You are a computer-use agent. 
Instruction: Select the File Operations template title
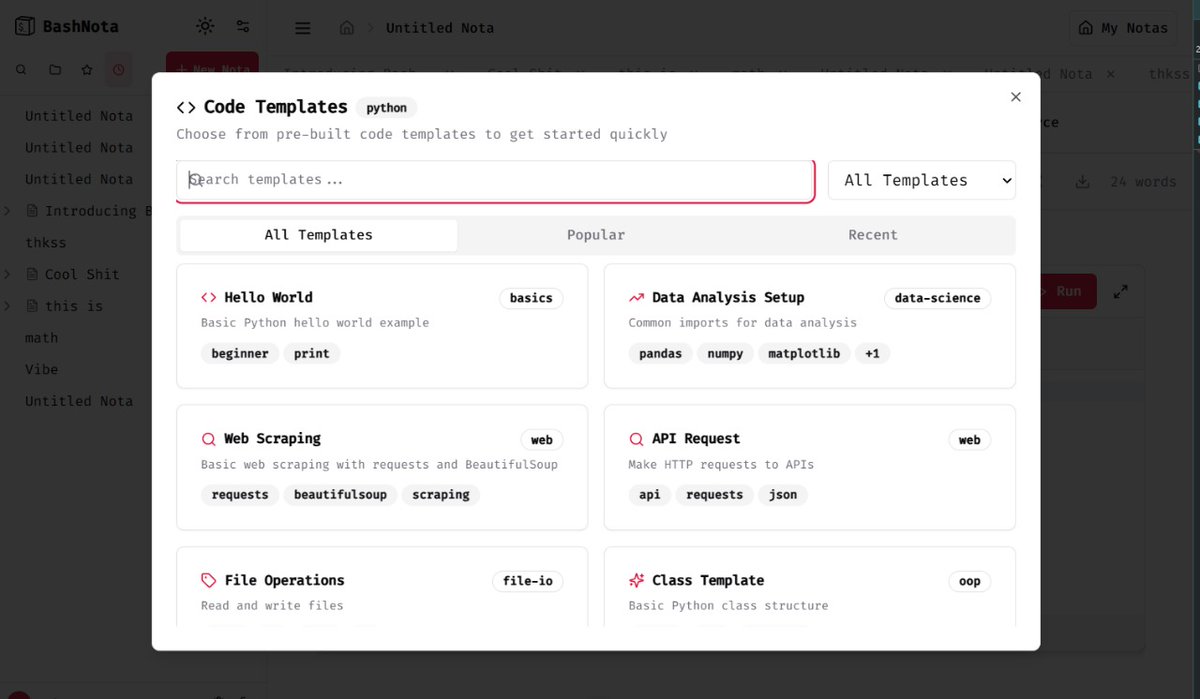pyautogui.click(x=284, y=580)
